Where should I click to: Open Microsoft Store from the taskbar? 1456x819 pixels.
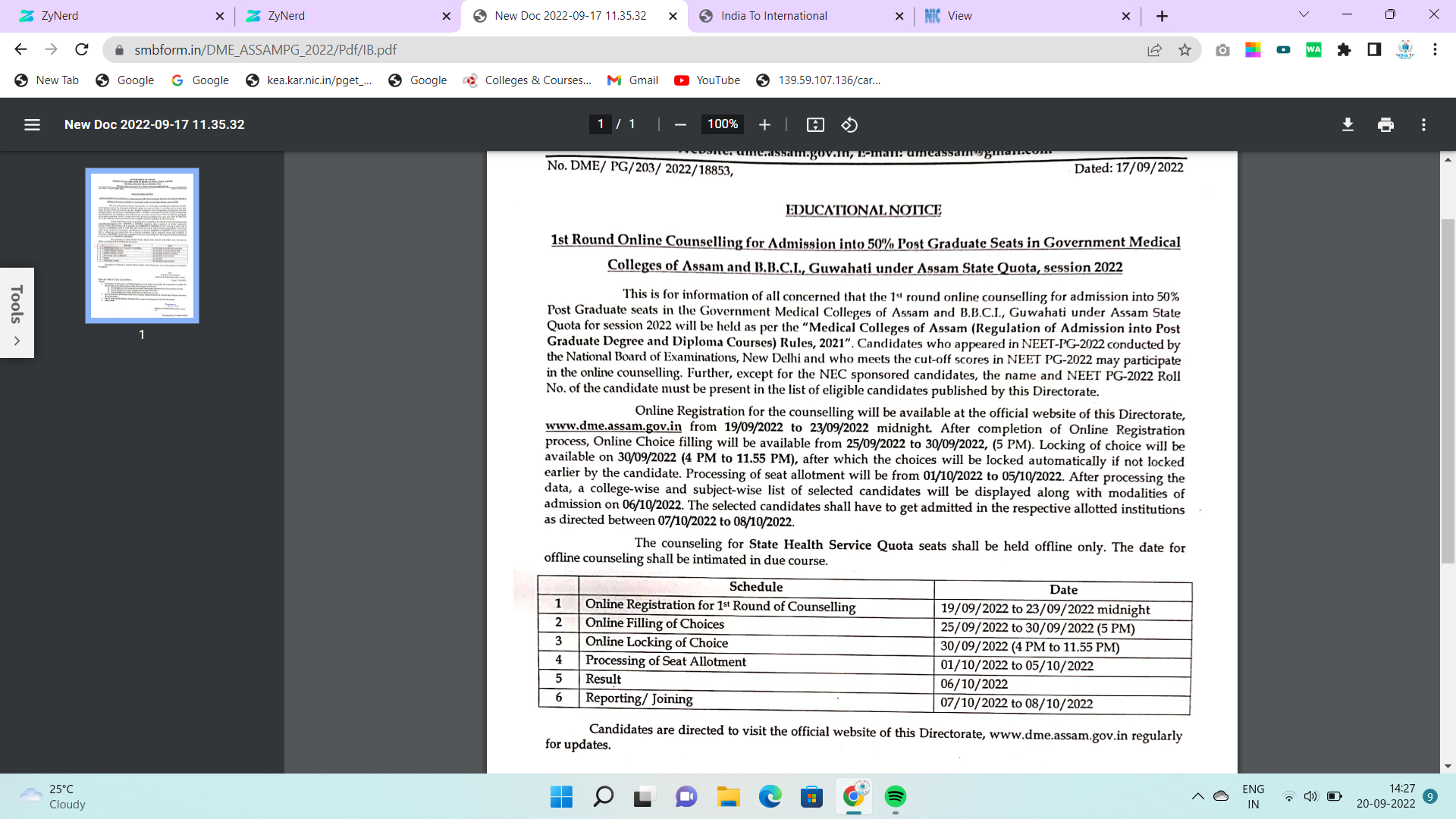pos(811,796)
